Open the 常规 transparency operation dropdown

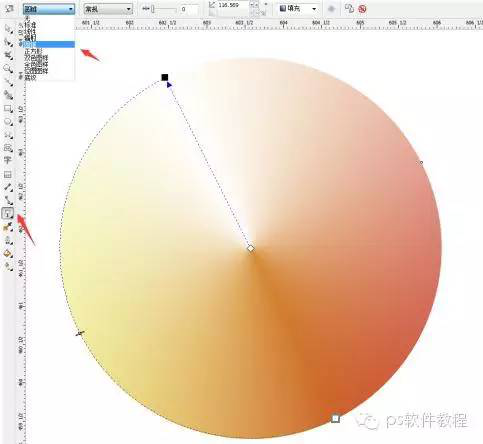point(108,9)
